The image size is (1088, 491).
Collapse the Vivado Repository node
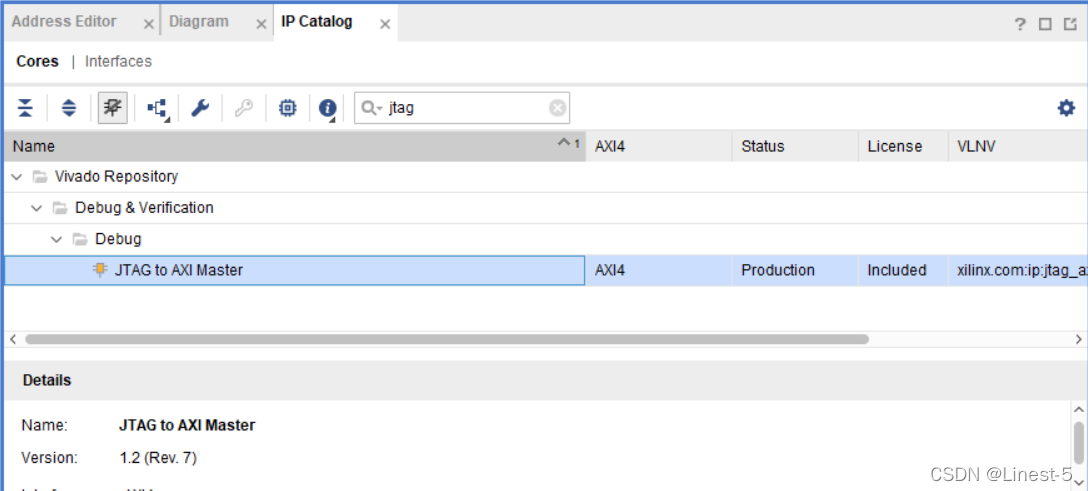(x=17, y=177)
